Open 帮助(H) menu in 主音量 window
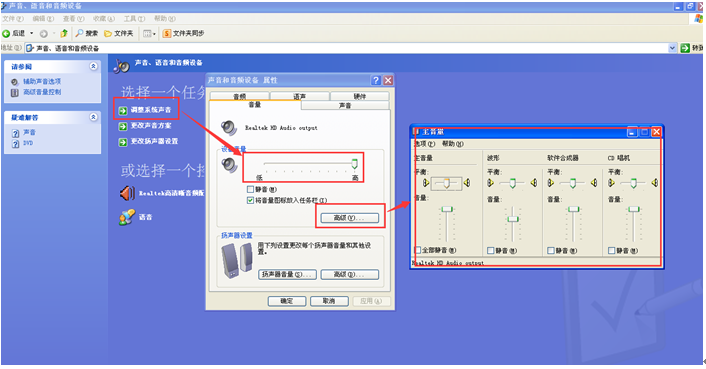The height and width of the screenshot is (369, 706). (x=453, y=144)
